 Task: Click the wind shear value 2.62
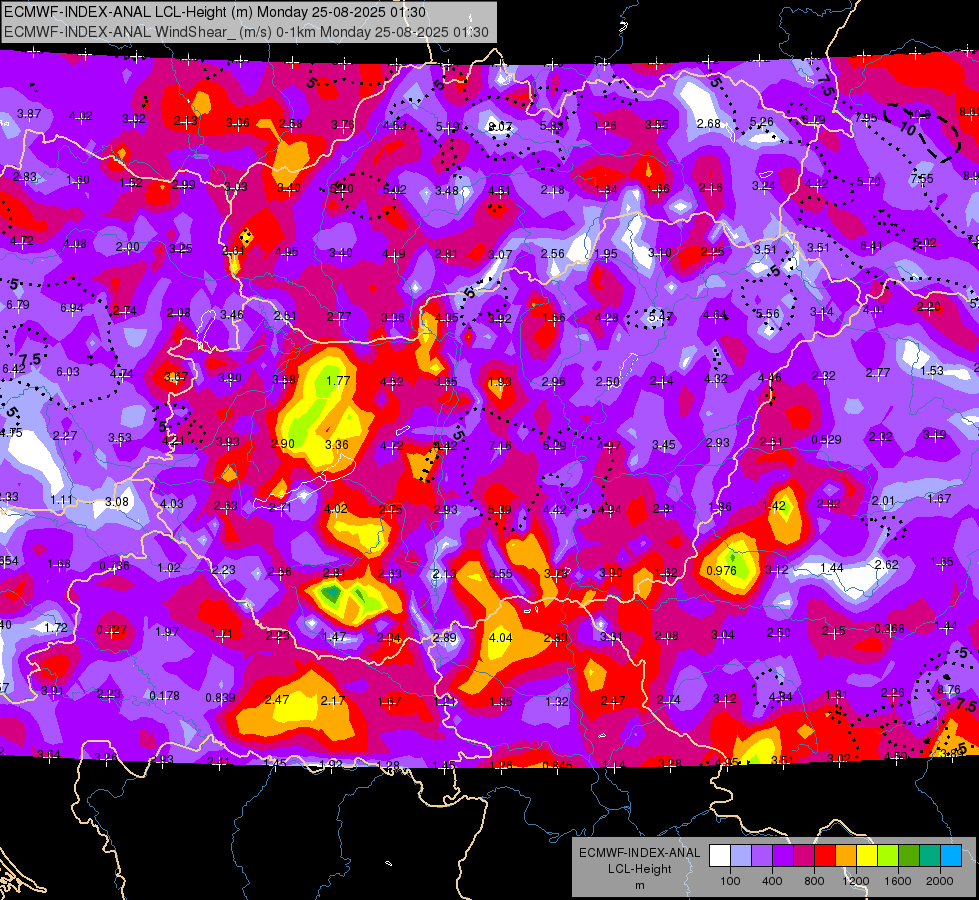[886, 565]
